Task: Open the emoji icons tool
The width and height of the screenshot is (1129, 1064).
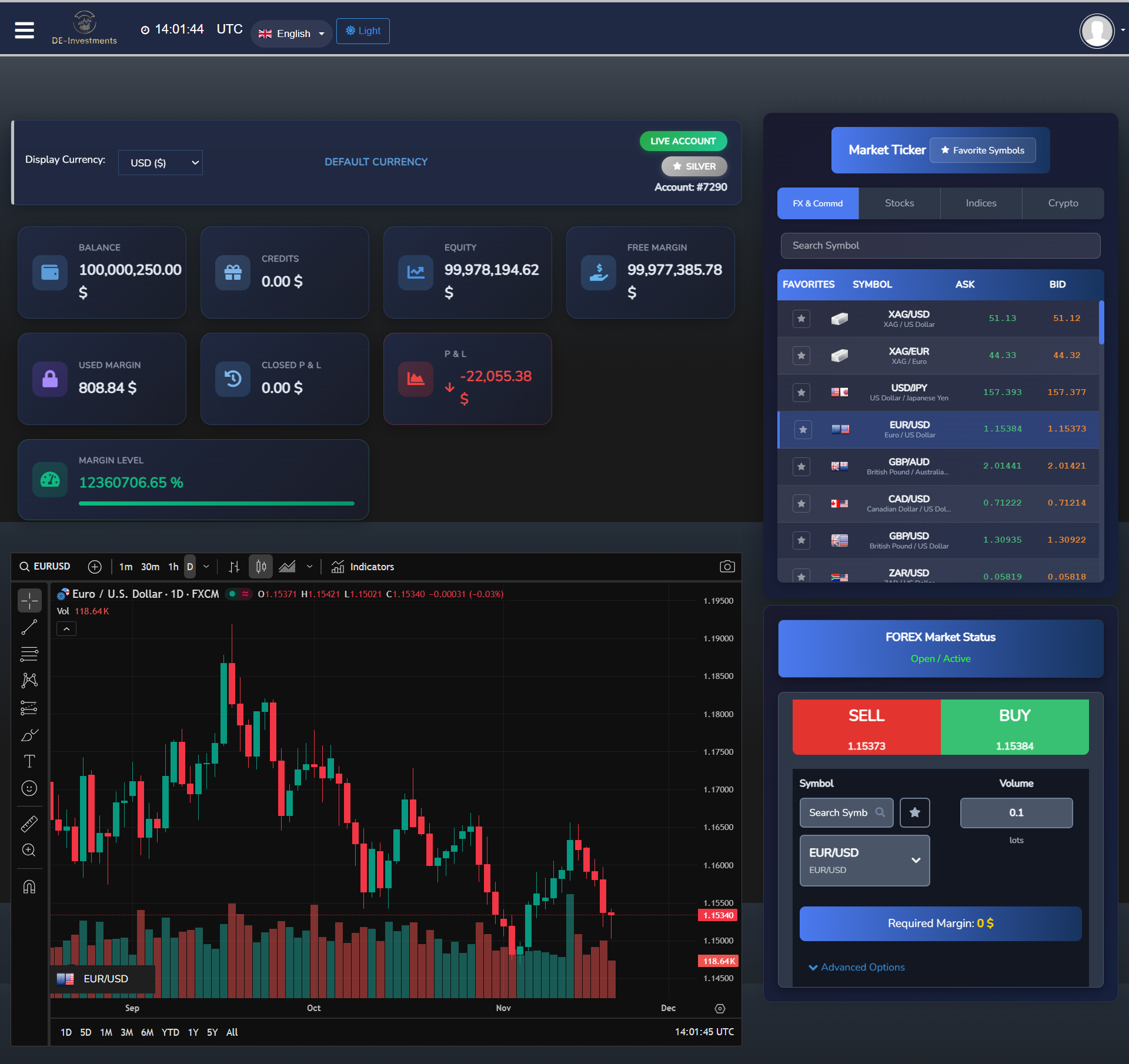Action: coord(29,788)
